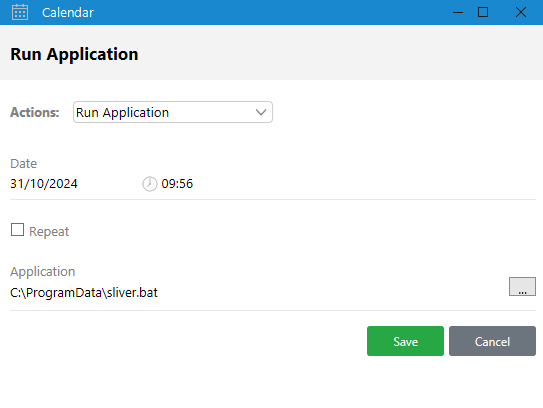
Task: Enable the Repeat checkbox
Action: (x=17, y=230)
